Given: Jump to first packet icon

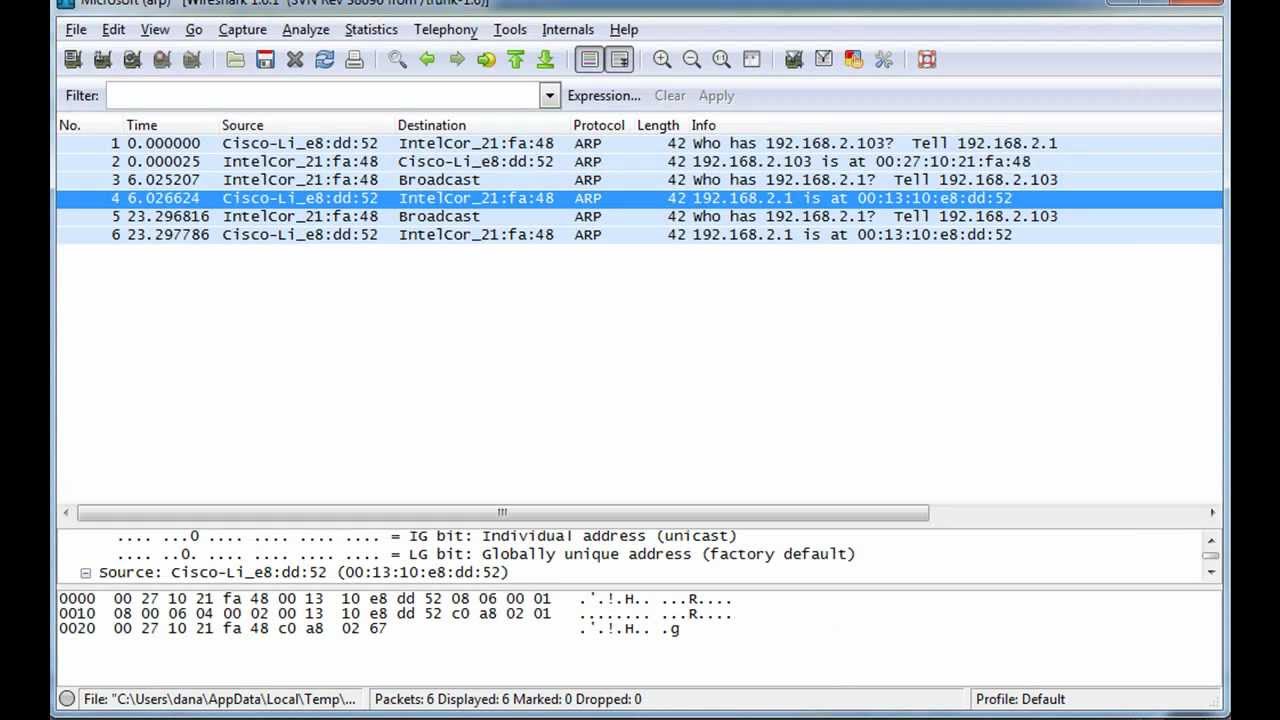Looking at the screenshot, I should [x=516, y=60].
